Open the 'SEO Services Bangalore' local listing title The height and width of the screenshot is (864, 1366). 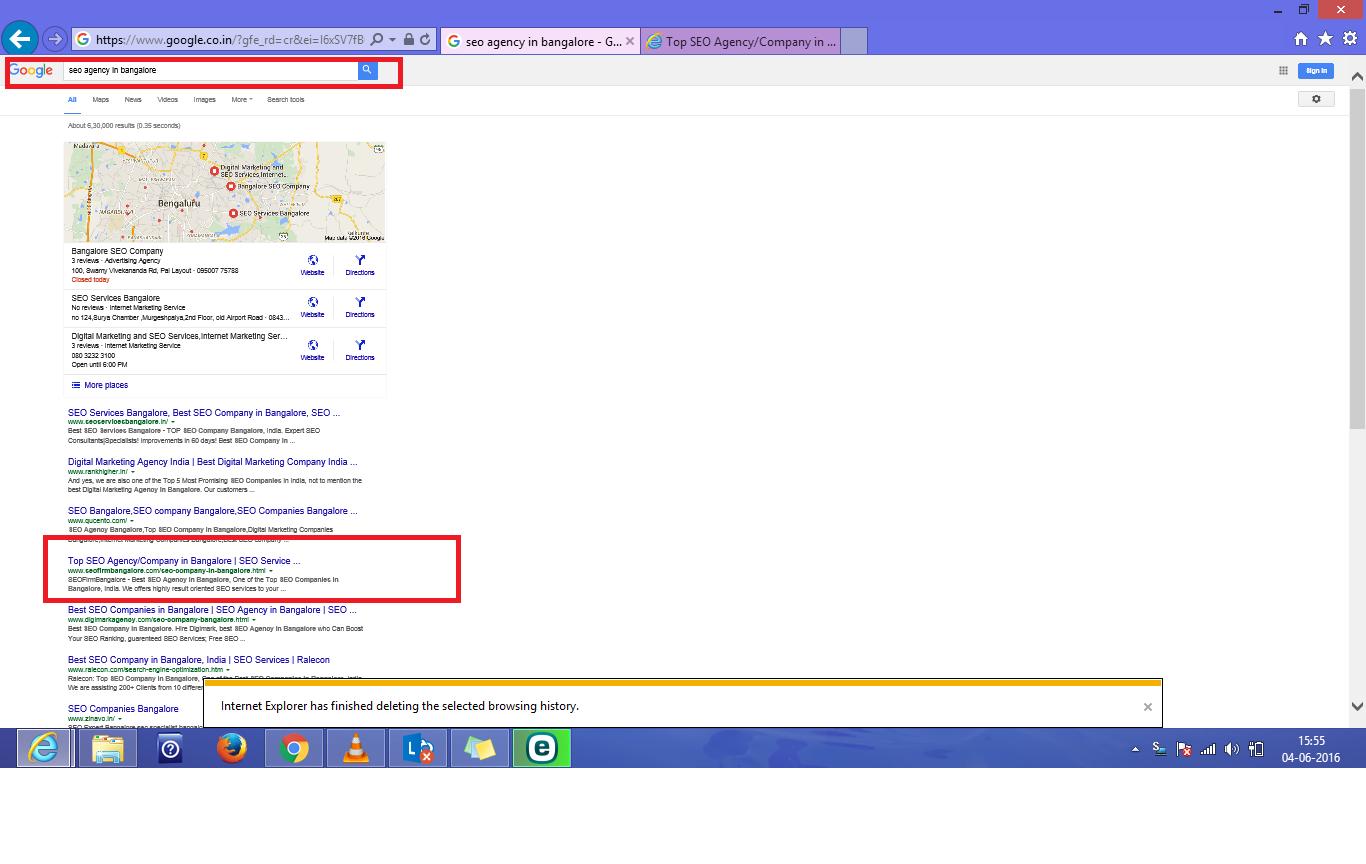tap(115, 298)
